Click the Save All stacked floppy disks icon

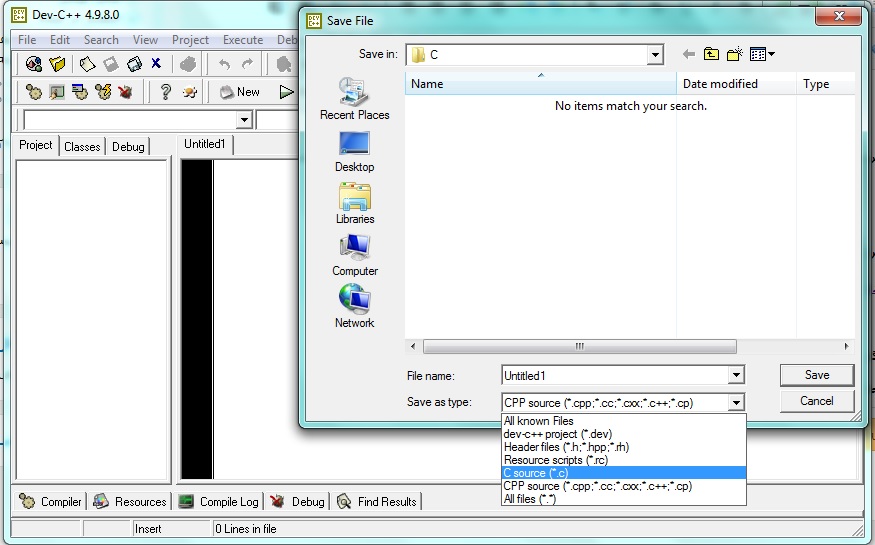134,64
